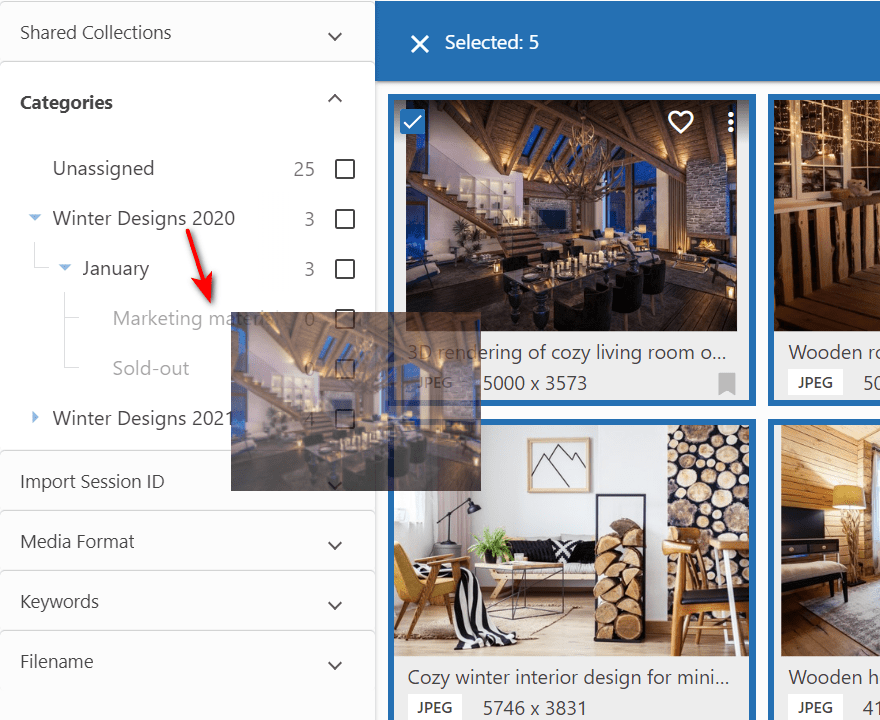Tick the Winter Designs 2020 checkbox

tap(345, 219)
